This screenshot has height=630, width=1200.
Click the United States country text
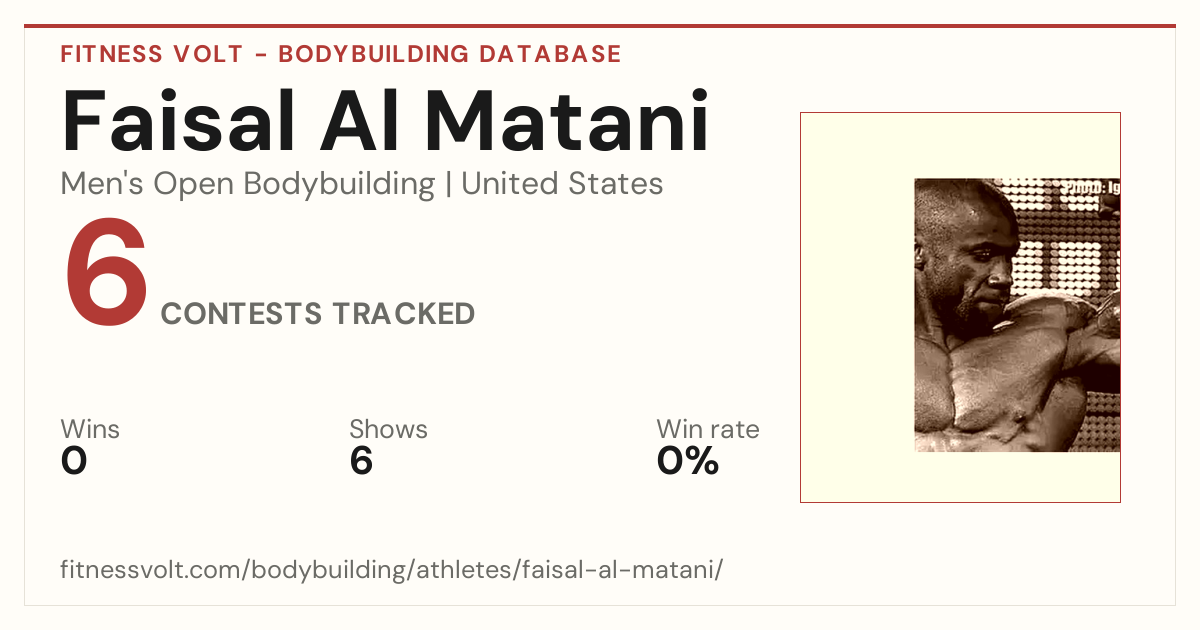tap(562, 184)
